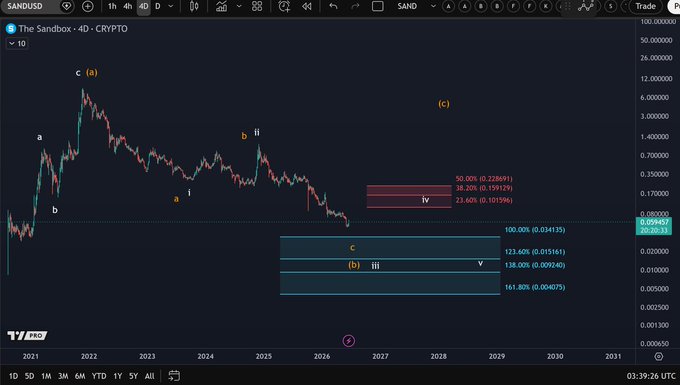Select the 23.60% (0.101596) Fibonacci level label
This screenshot has width=680, height=385.
484,200
